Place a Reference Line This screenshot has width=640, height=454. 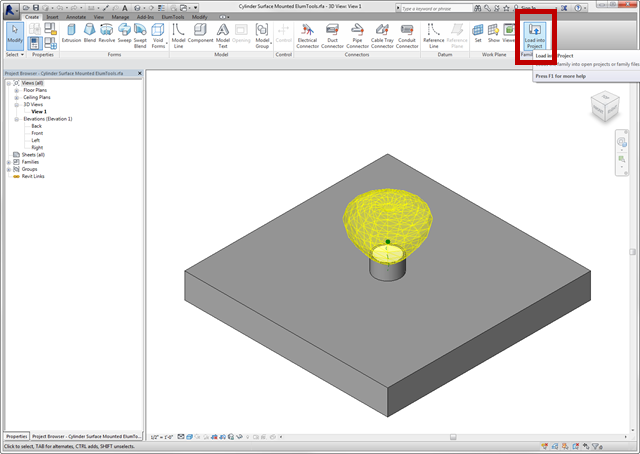pos(433,36)
